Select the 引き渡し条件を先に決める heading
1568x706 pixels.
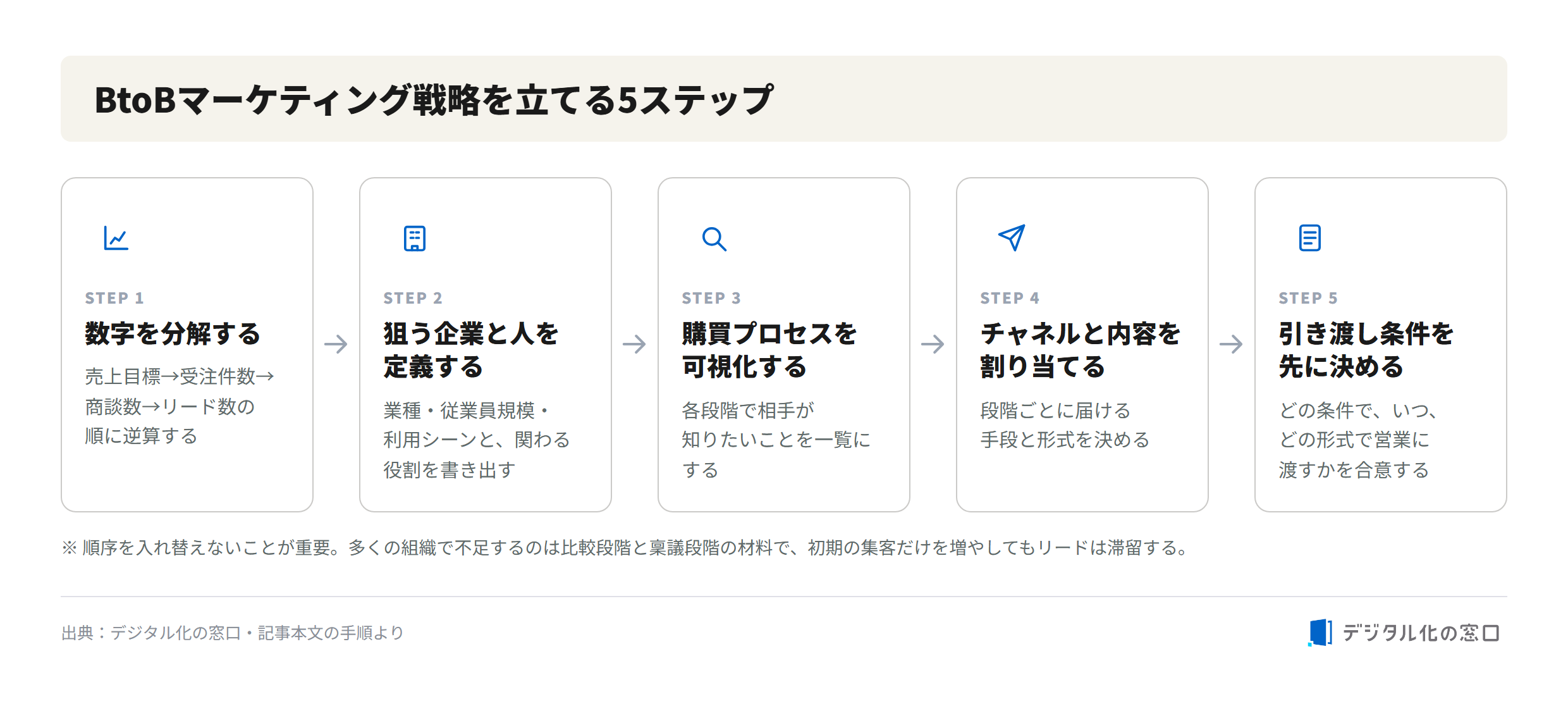1366,350
